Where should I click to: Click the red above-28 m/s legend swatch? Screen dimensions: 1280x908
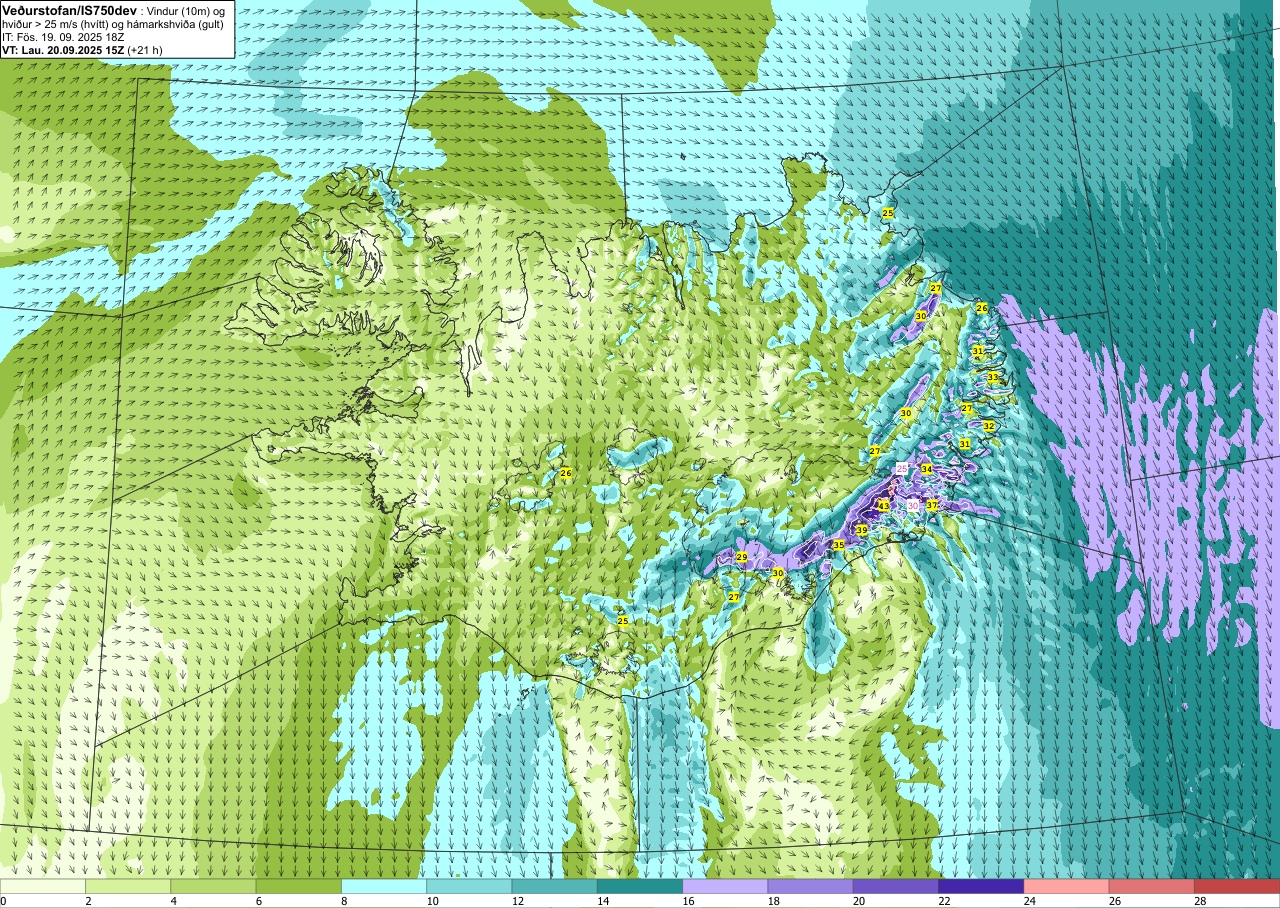(1237, 886)
